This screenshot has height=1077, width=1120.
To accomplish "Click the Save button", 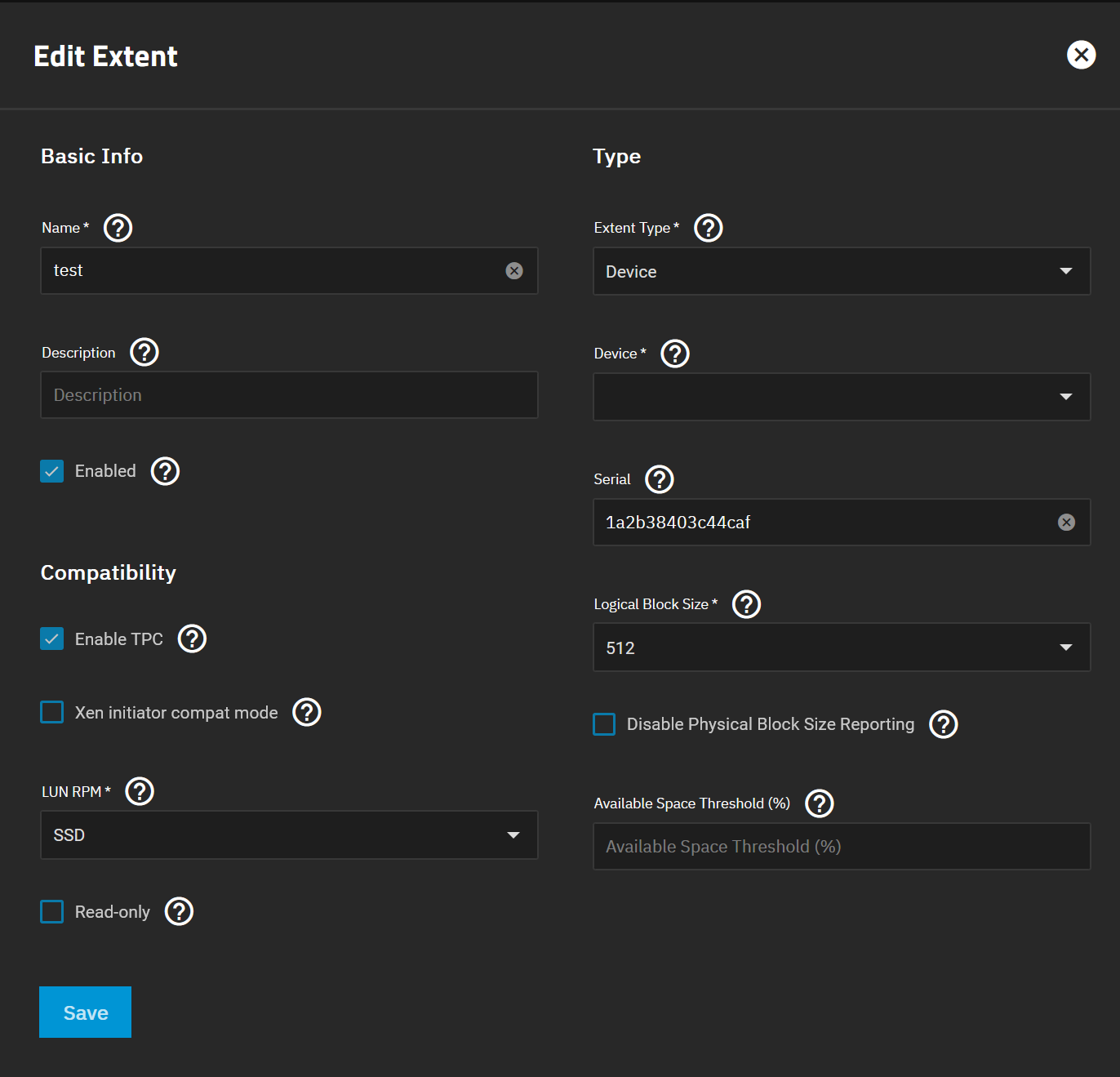I will [x=86, y=1012].
